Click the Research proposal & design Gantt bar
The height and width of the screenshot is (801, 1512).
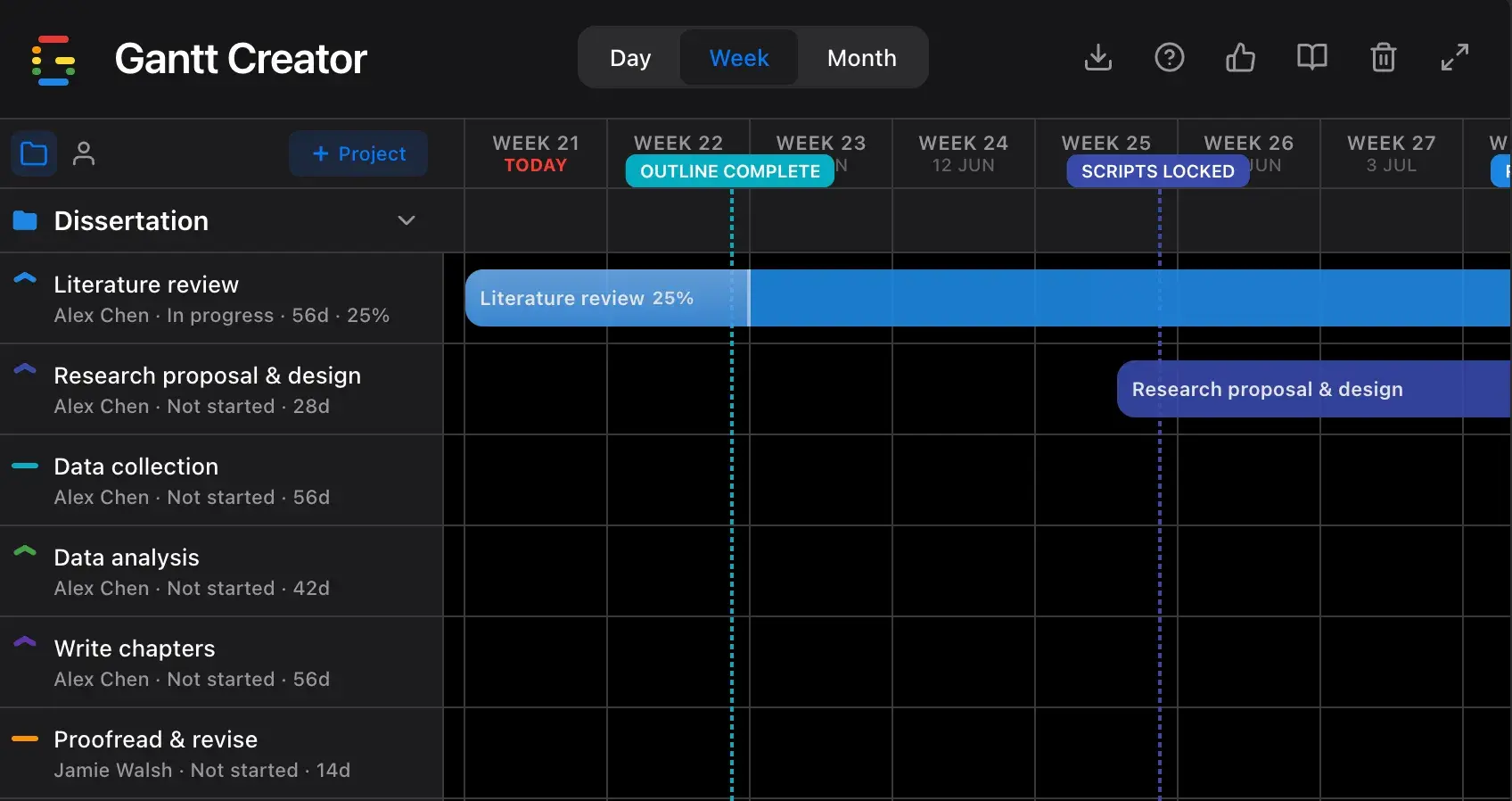(x=1314, y=389)
